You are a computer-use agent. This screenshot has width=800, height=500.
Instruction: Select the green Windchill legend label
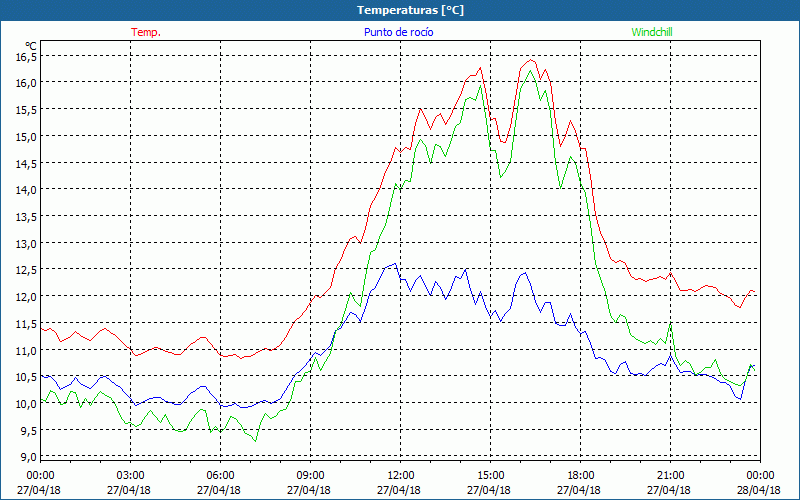[652, 32]
